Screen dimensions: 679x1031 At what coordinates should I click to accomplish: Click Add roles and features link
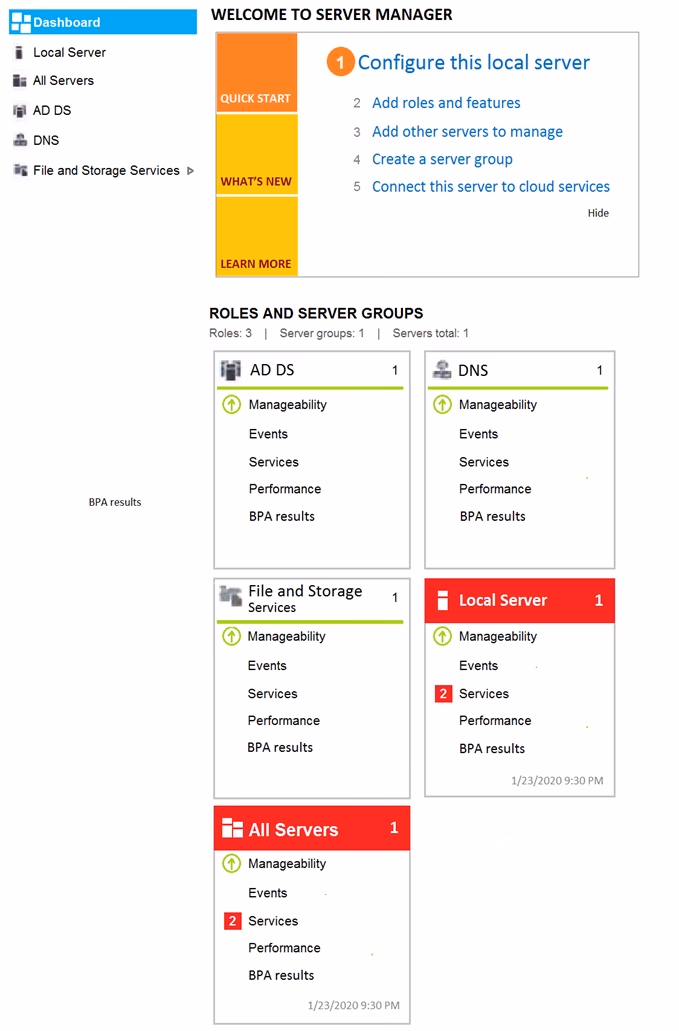[x=446, y=103]
